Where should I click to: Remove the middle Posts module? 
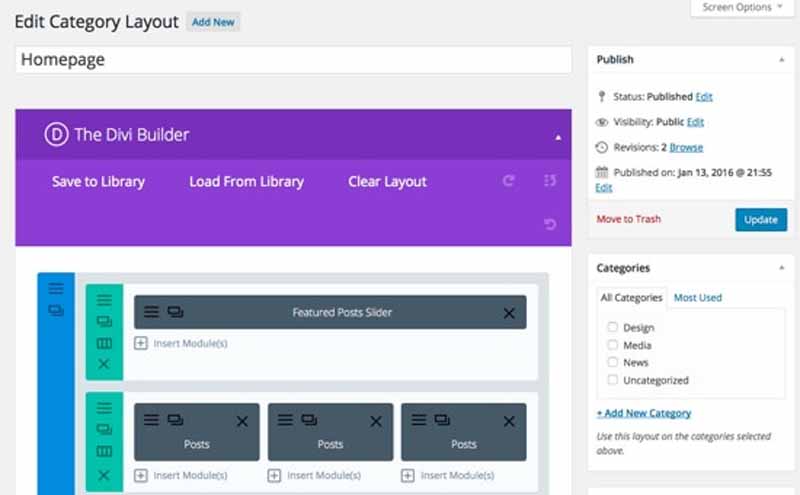click(x=376, y=422)
